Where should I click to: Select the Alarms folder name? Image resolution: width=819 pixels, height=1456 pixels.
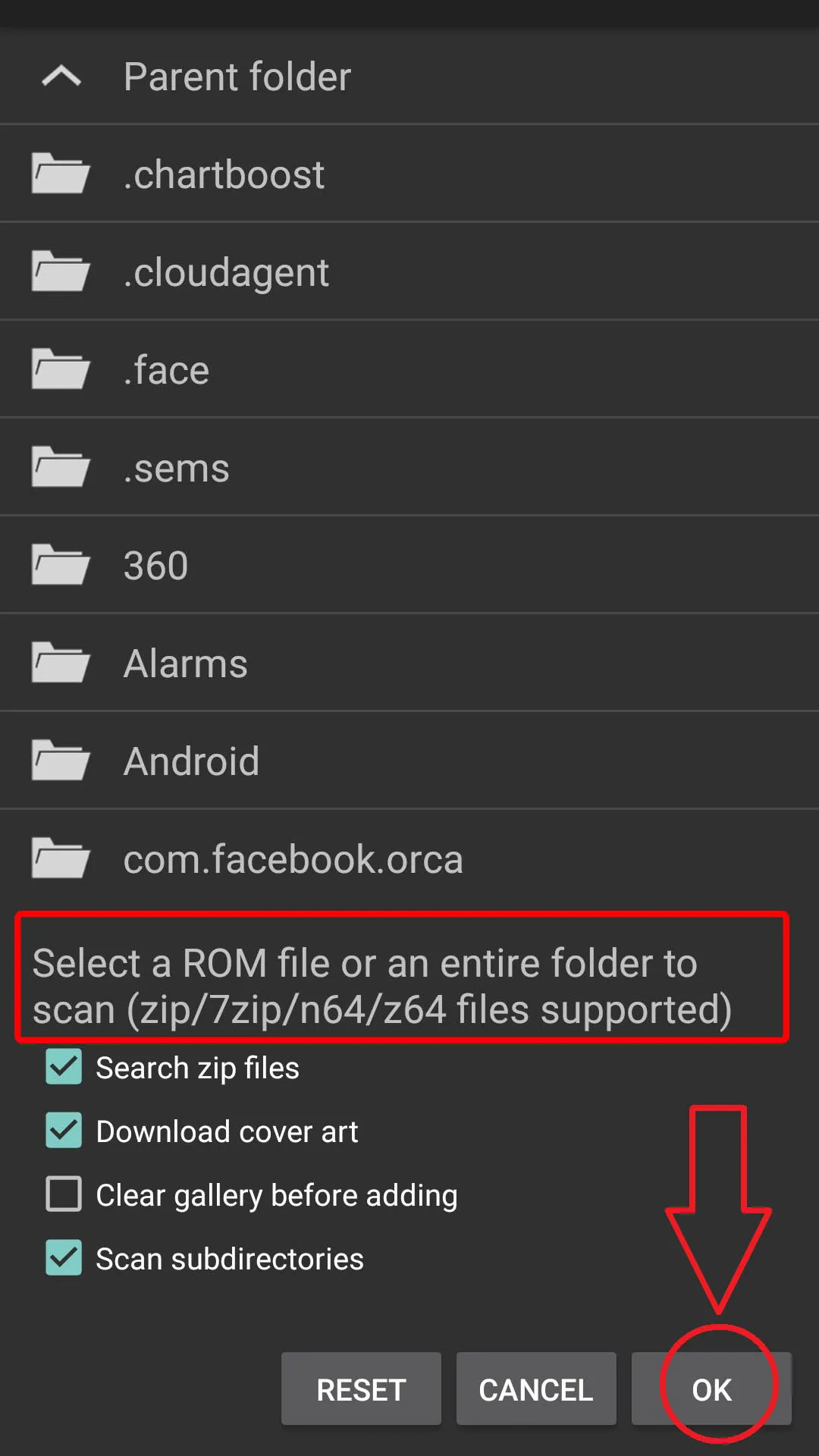tap(186, 663)
